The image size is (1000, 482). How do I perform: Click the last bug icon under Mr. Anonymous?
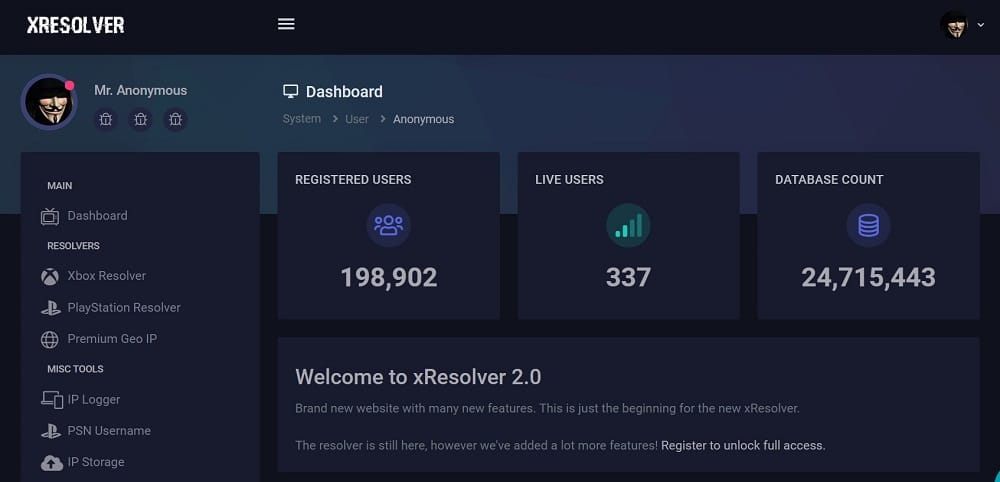[x=175, y=119]
